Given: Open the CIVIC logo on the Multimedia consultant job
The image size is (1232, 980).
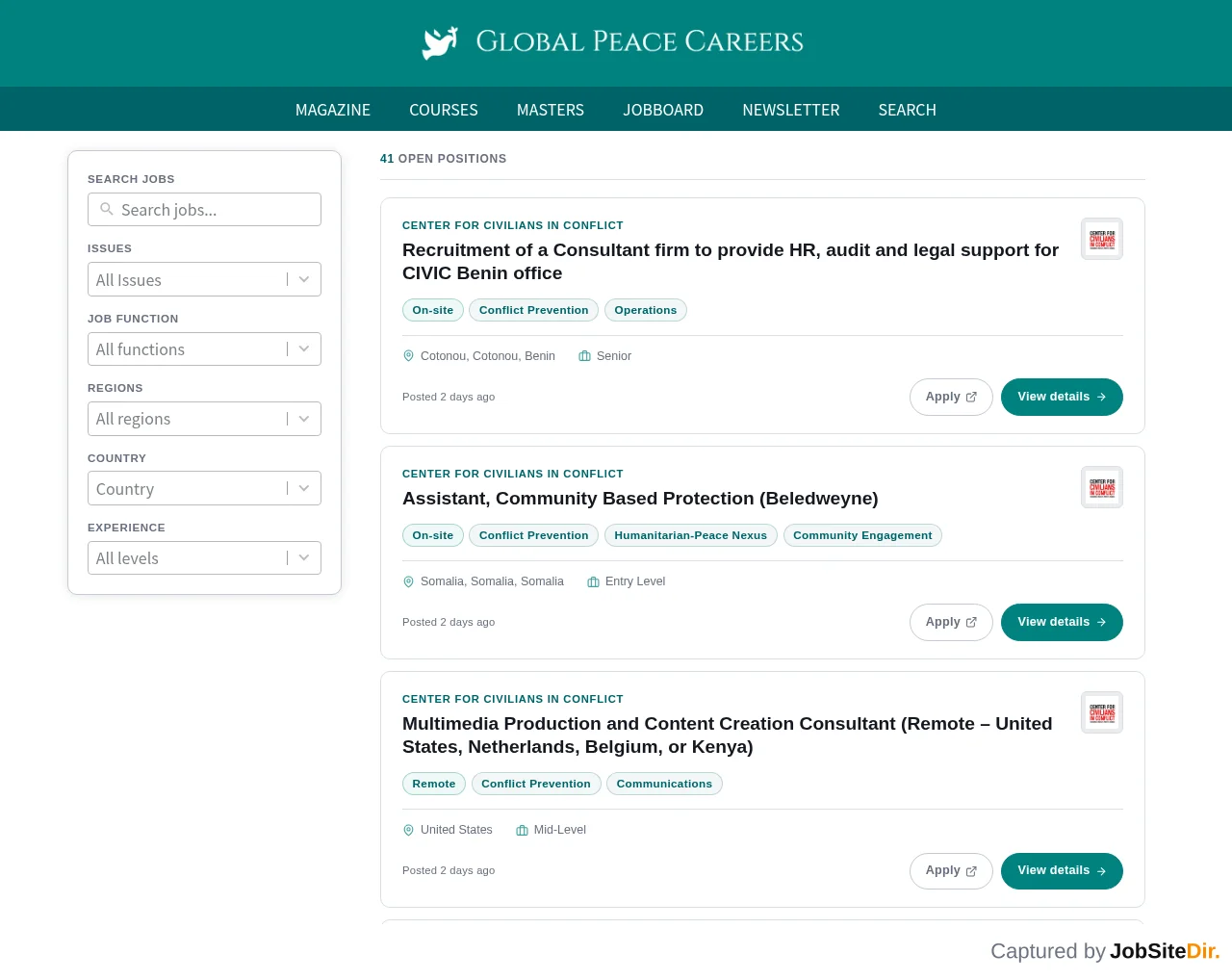Looking at the screenshot, I should pyautogui.click(x=1102, y=712).
